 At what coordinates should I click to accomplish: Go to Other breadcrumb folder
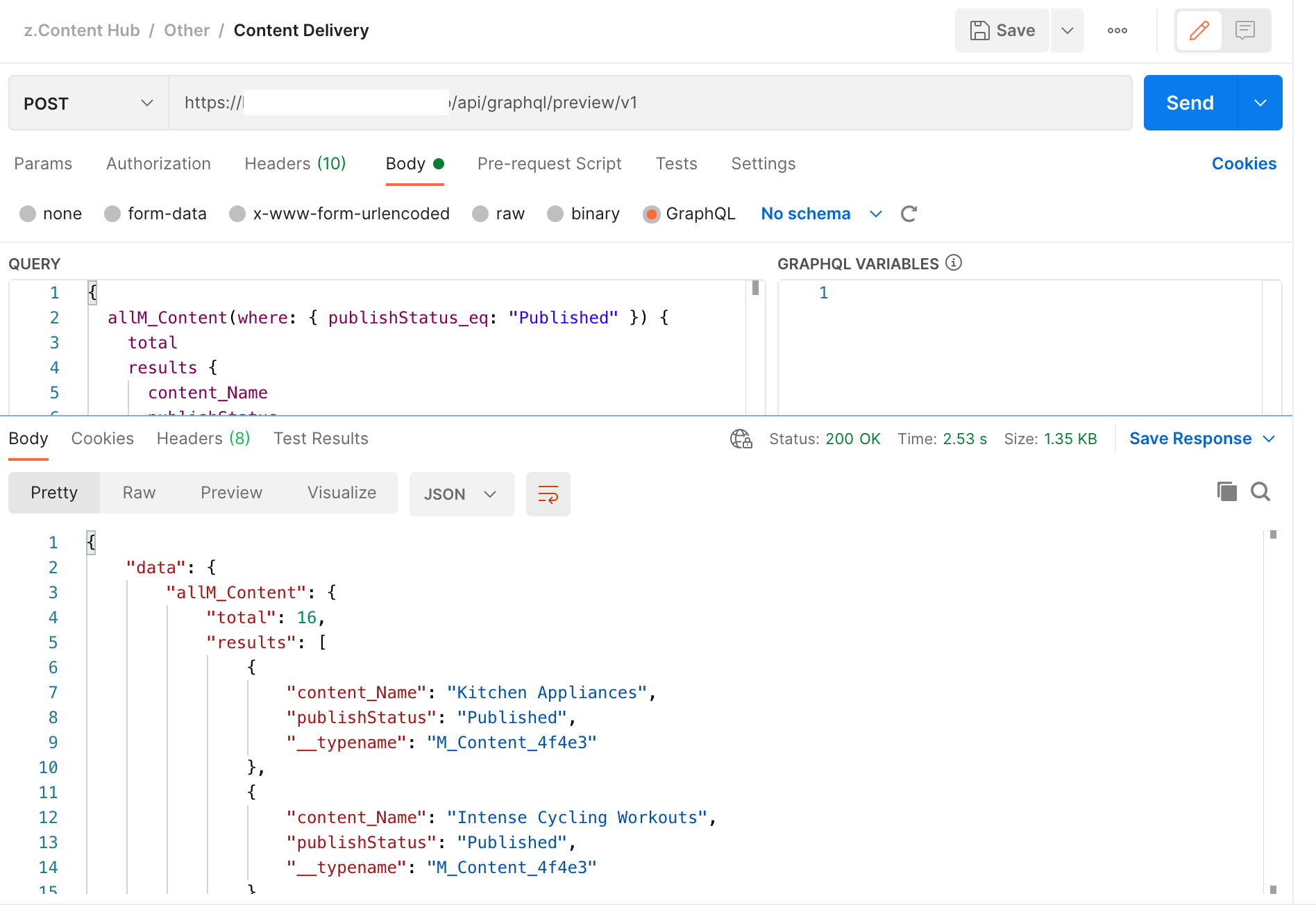[x=187, y=31]
